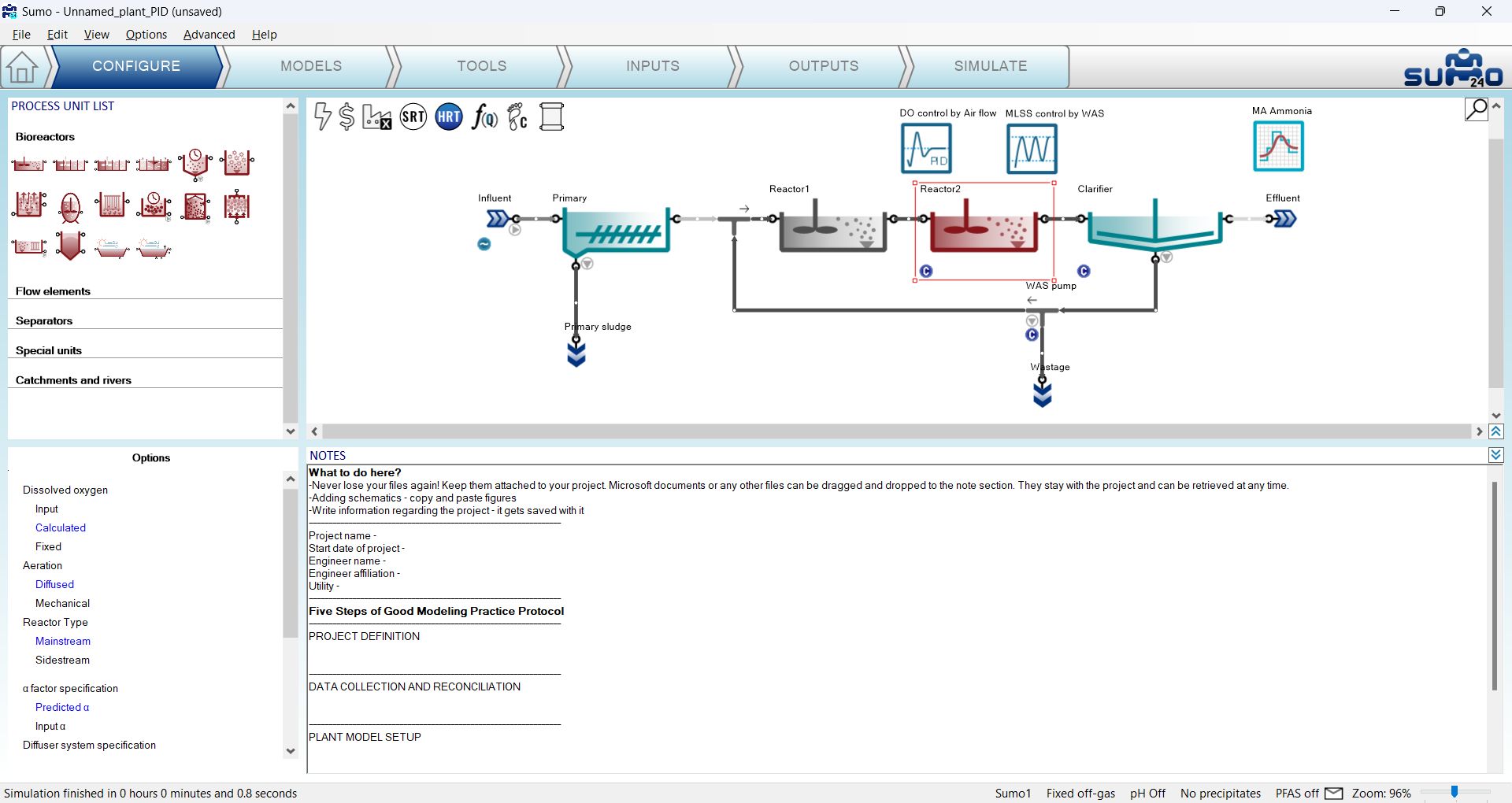Choose Diffused aeration option

pyautogui.click(x=54, y=584)
